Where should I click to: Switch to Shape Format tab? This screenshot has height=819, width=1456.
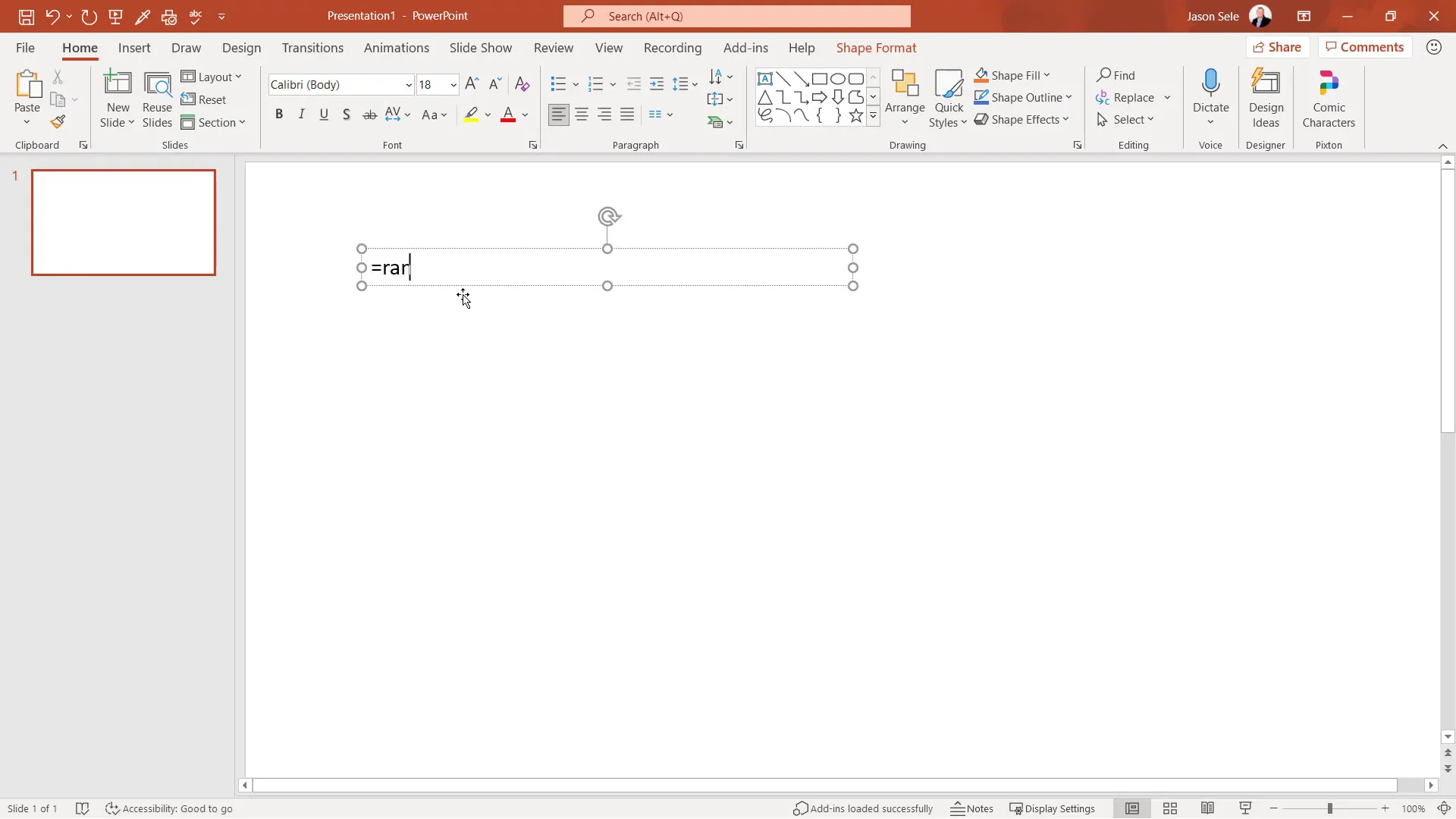[876, 47]
